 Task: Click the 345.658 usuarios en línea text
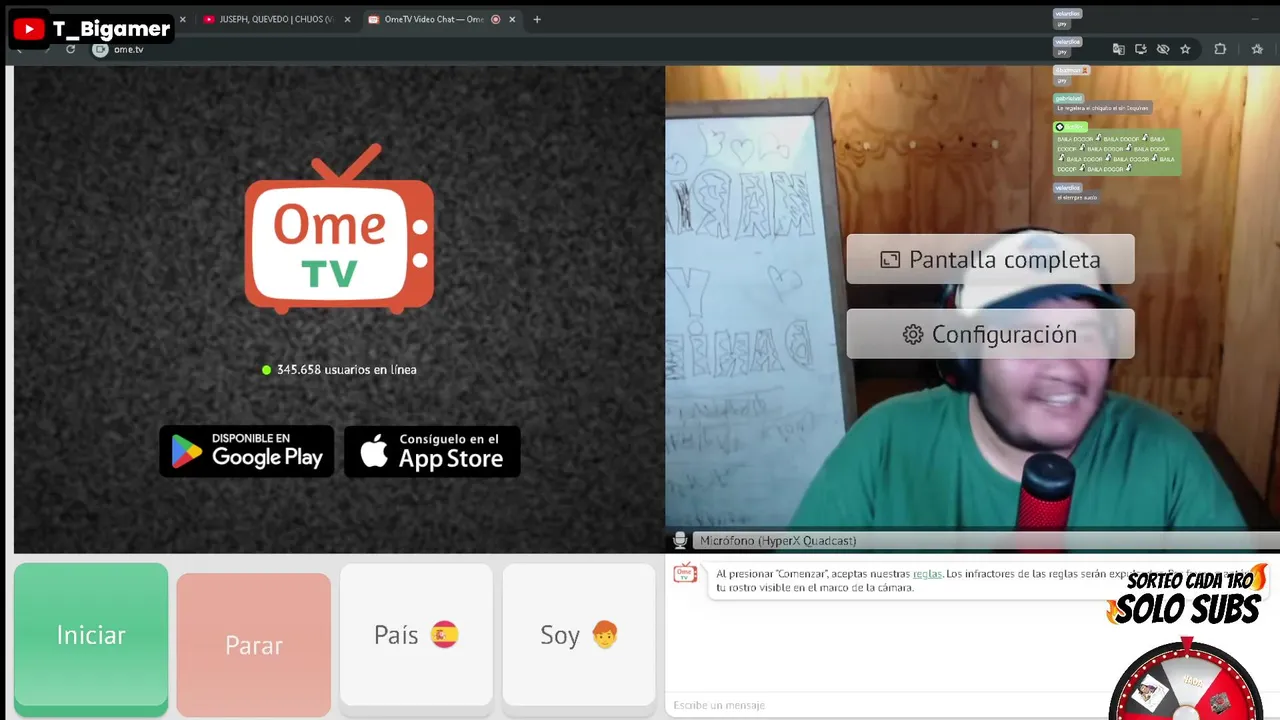346,370
